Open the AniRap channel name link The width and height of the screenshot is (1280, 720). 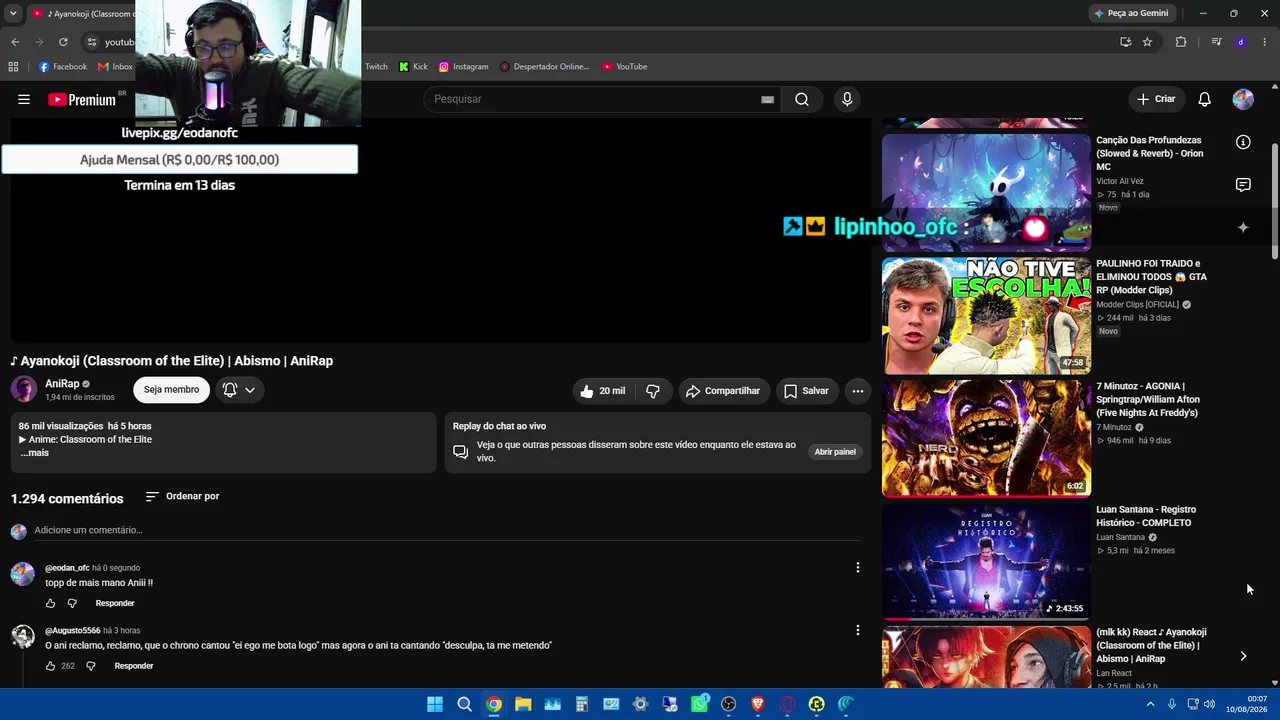click(62, 384)
